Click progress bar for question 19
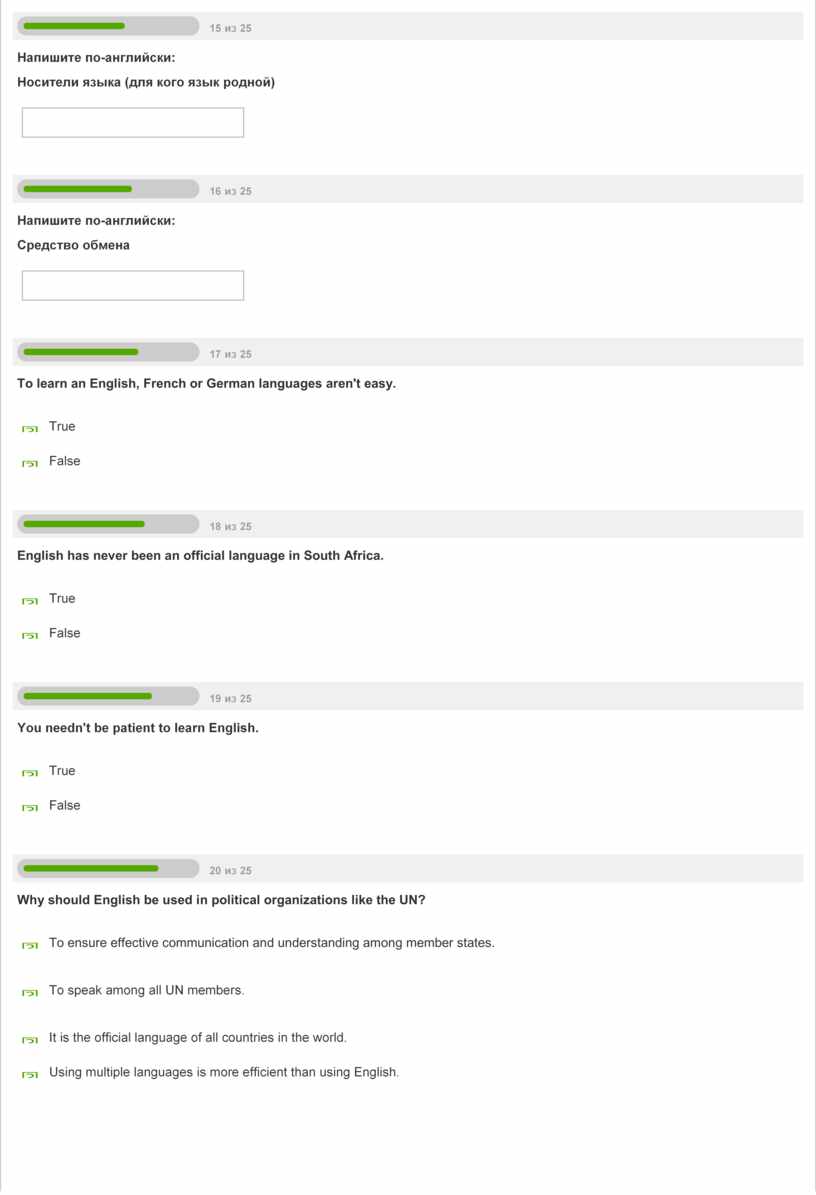 click(x=108, y=696)
